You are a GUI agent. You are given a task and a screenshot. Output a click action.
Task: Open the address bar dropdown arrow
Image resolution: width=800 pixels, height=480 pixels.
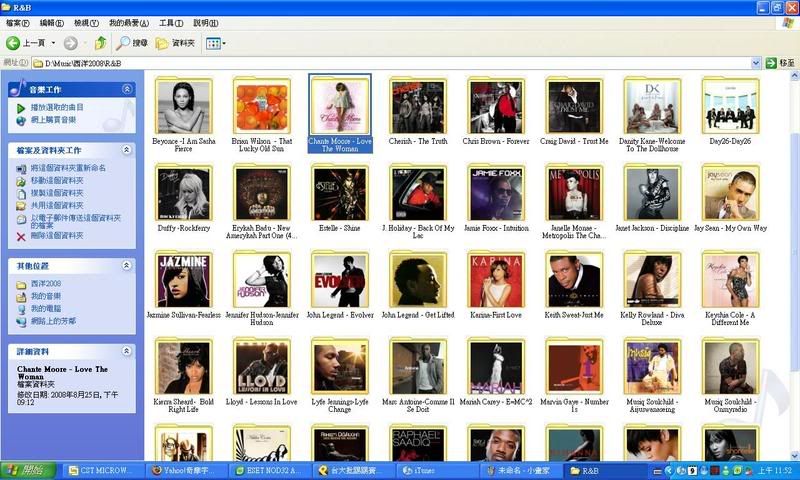coord(757,63)
